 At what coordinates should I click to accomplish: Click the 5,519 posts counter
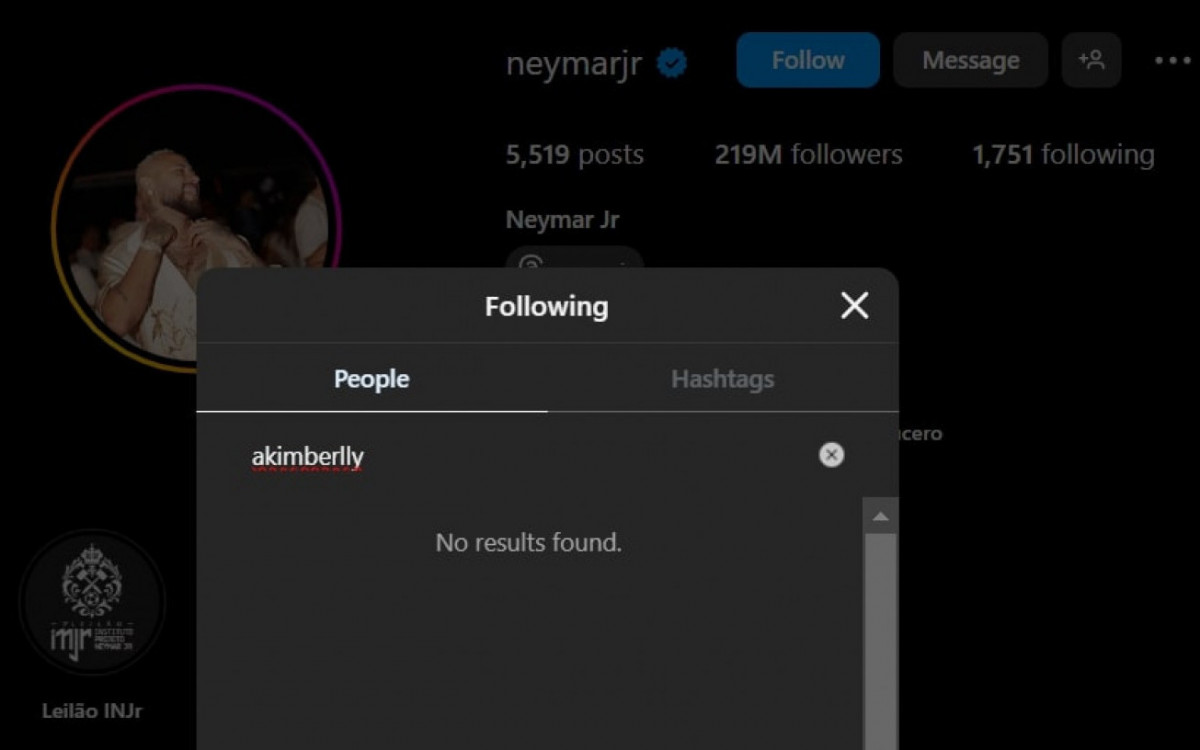click(574, 154)
